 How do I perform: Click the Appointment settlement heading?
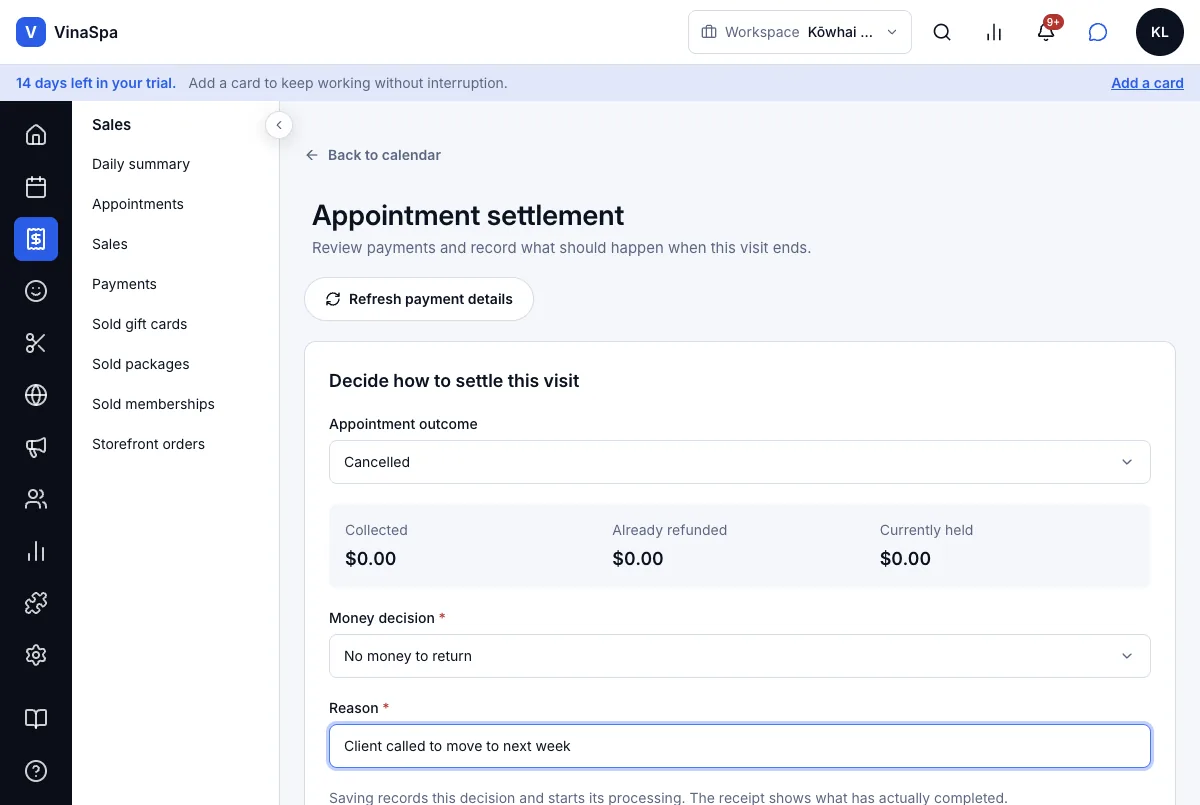coord(468,215)
